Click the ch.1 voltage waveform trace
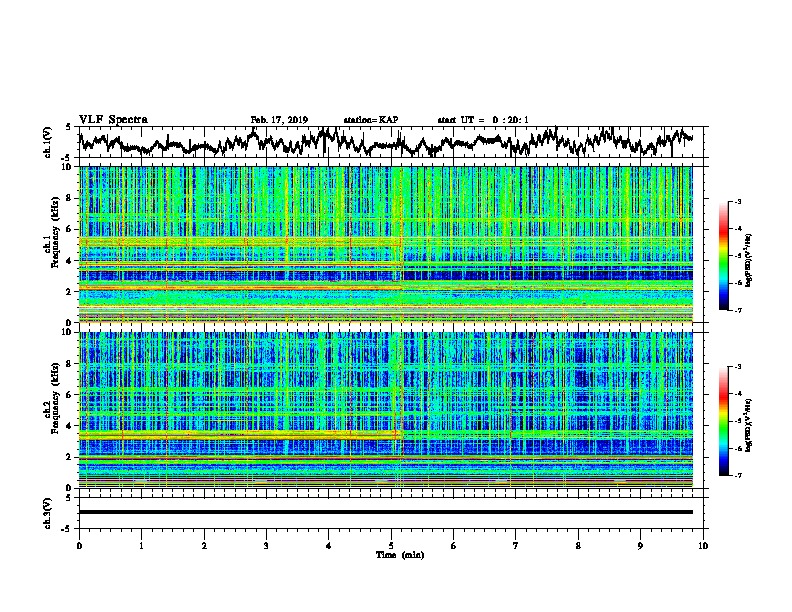792x612 pixels. 385,142
